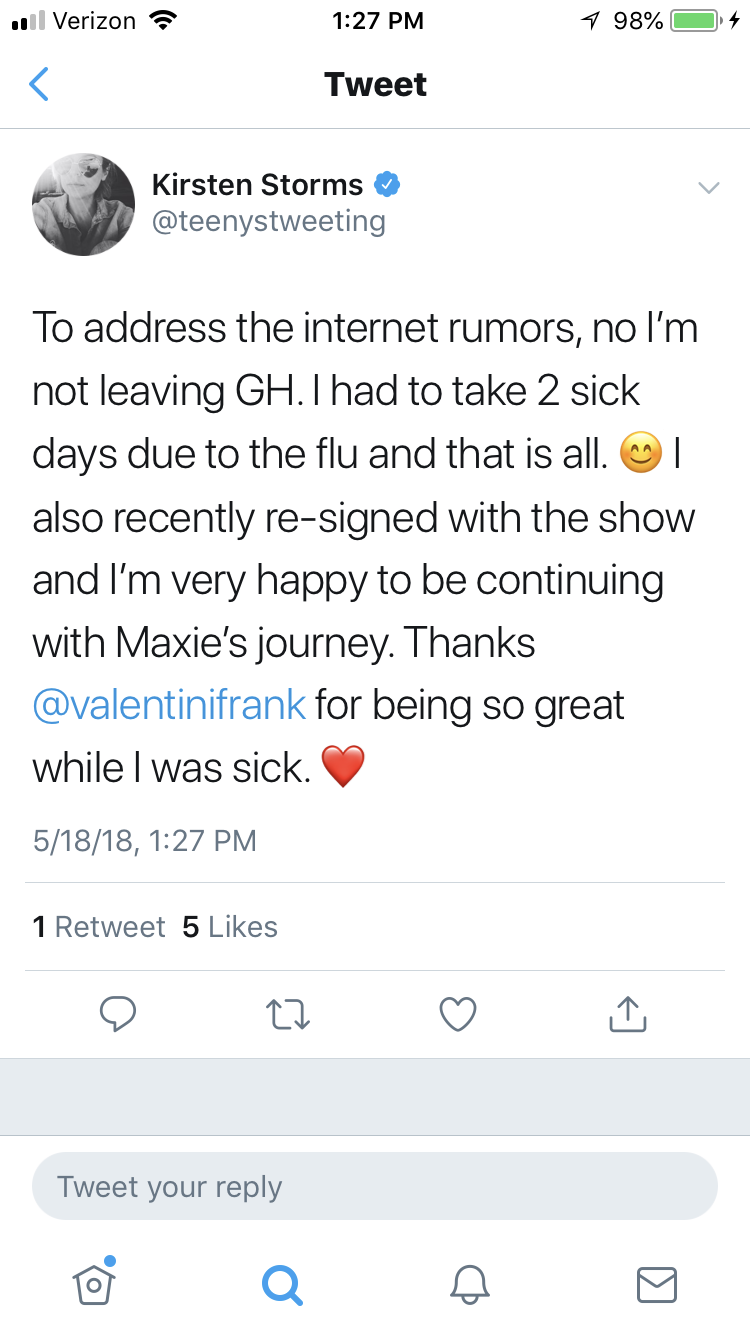Tap the reply speech bubble icon
750x1334 pixels.
pos(118,1014)
